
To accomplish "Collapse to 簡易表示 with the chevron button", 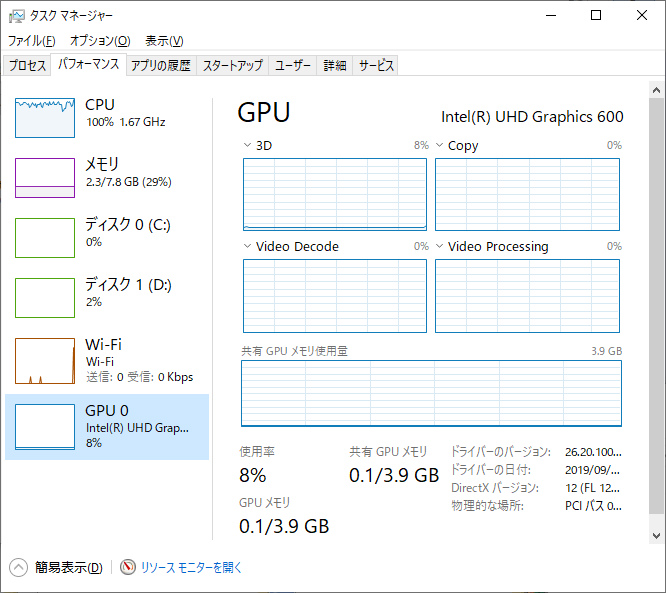I will [x=19, y=567].
